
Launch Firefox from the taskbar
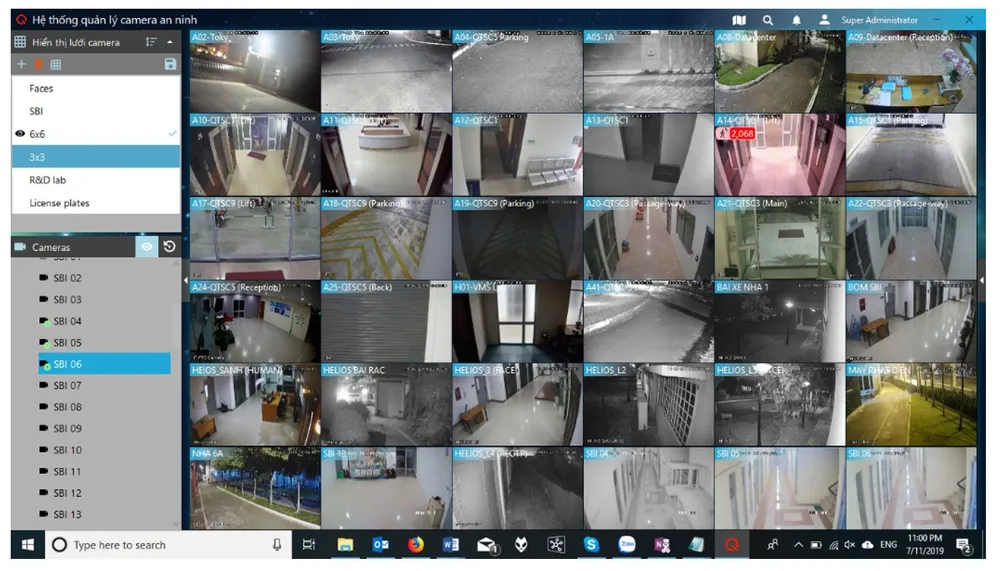coord(416,545)
